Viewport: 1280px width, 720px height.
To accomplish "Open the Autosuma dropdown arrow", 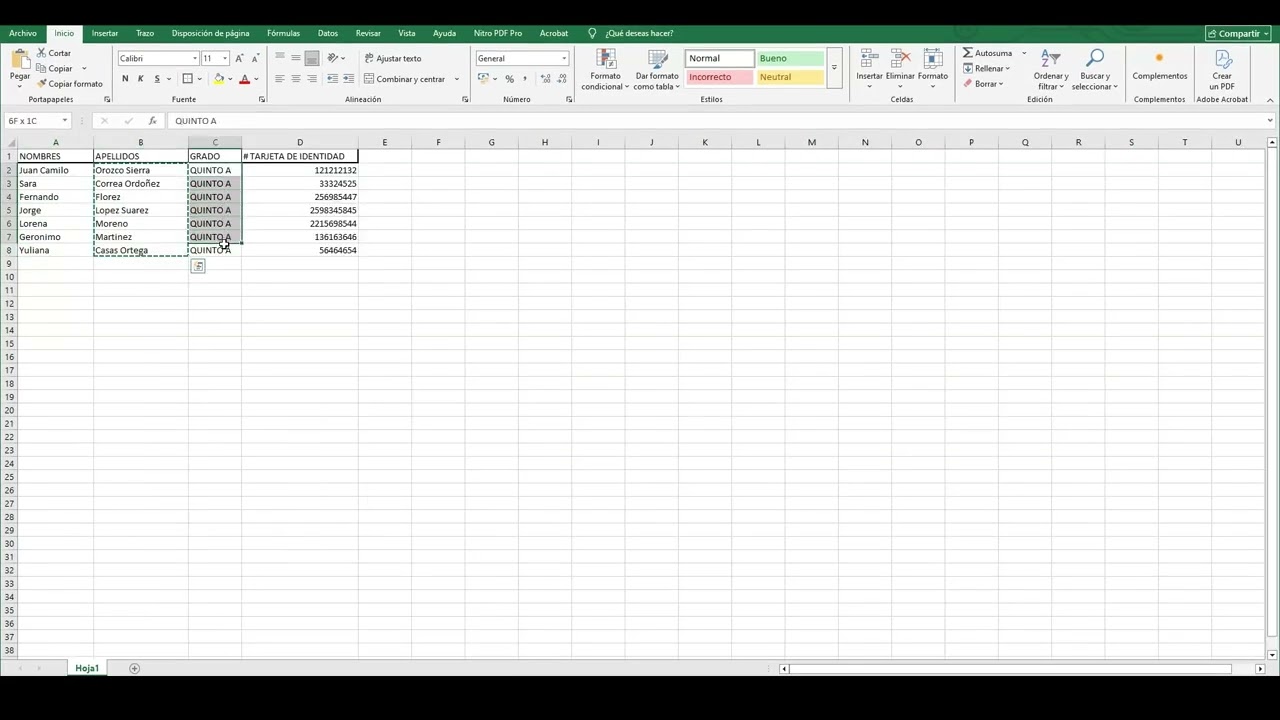I will 1024,53.
